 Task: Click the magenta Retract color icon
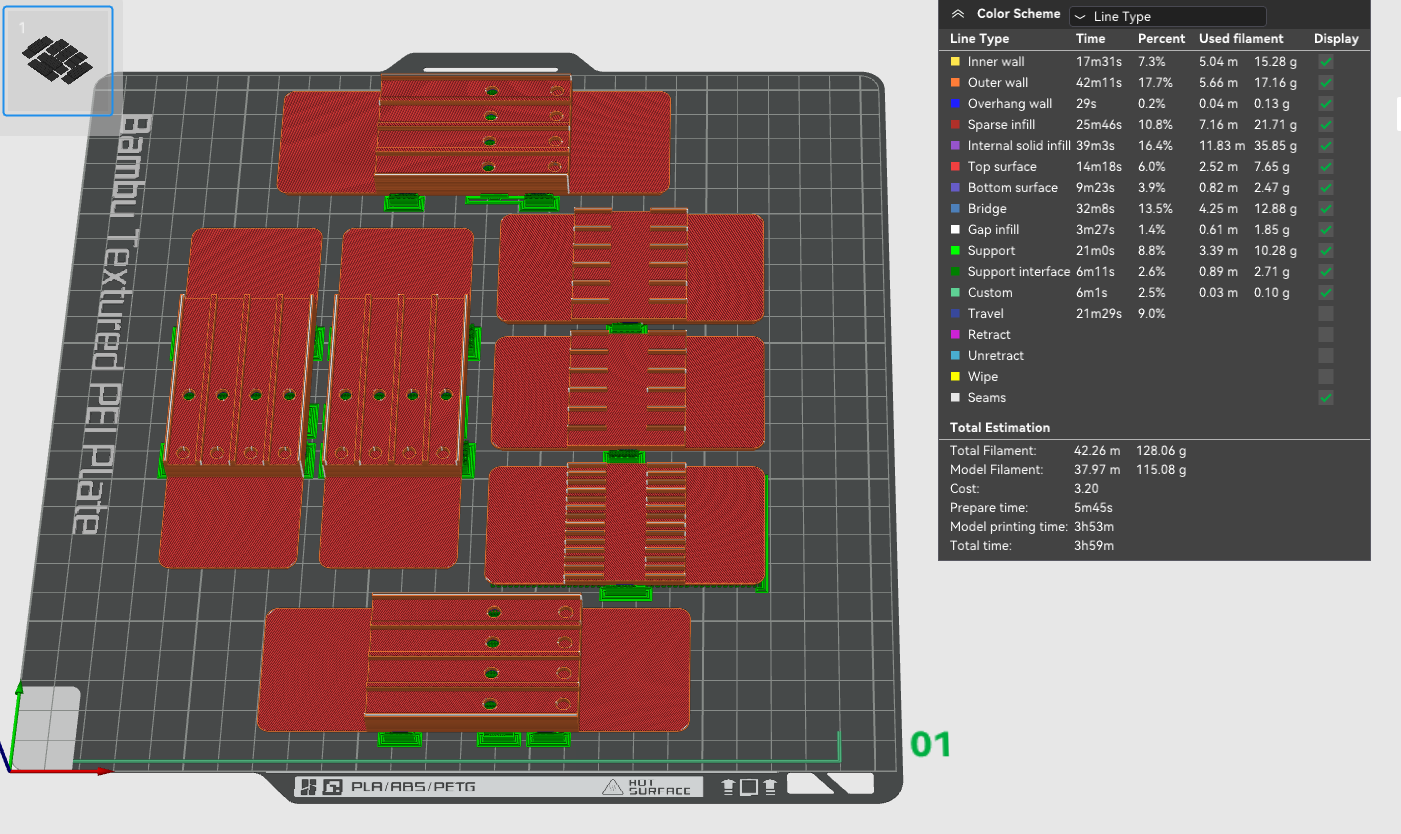(955, 335)
